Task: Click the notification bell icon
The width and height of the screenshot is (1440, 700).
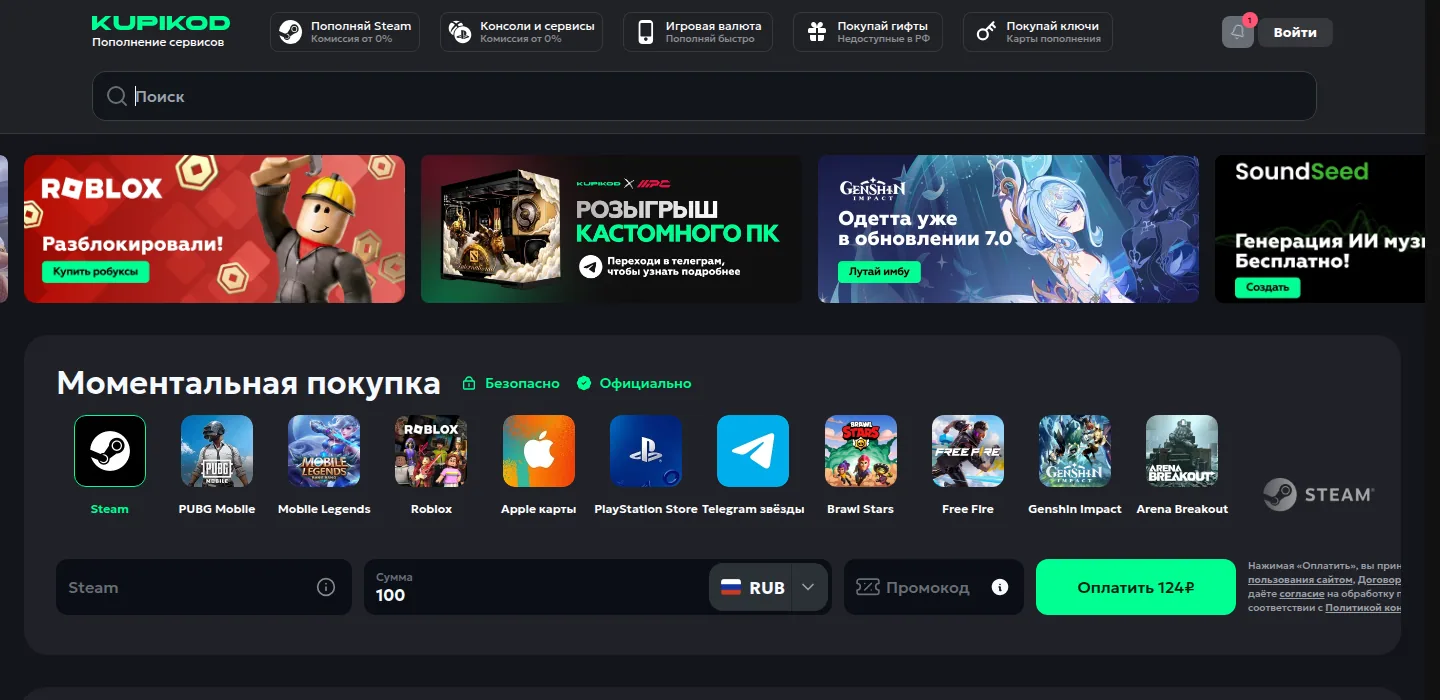Action: pyautogui.click(x=1238, y=32)
